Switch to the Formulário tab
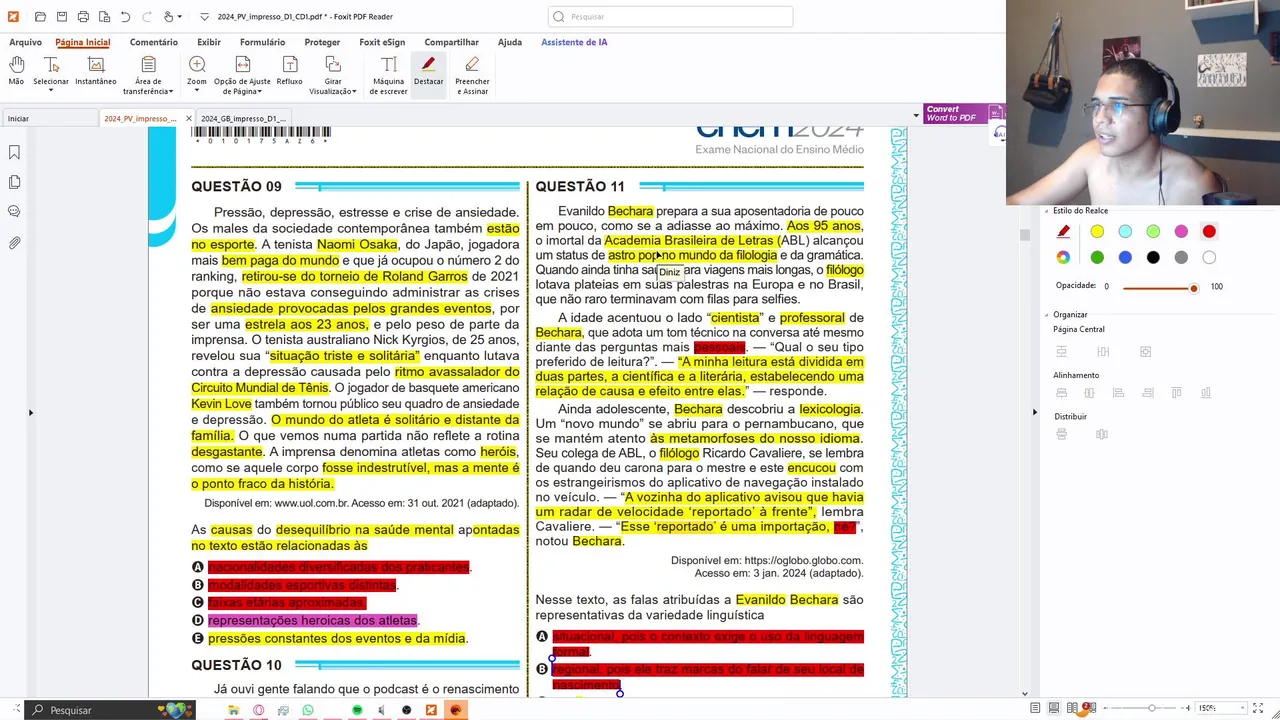The image size is (1280, 720). pos(262,42)
